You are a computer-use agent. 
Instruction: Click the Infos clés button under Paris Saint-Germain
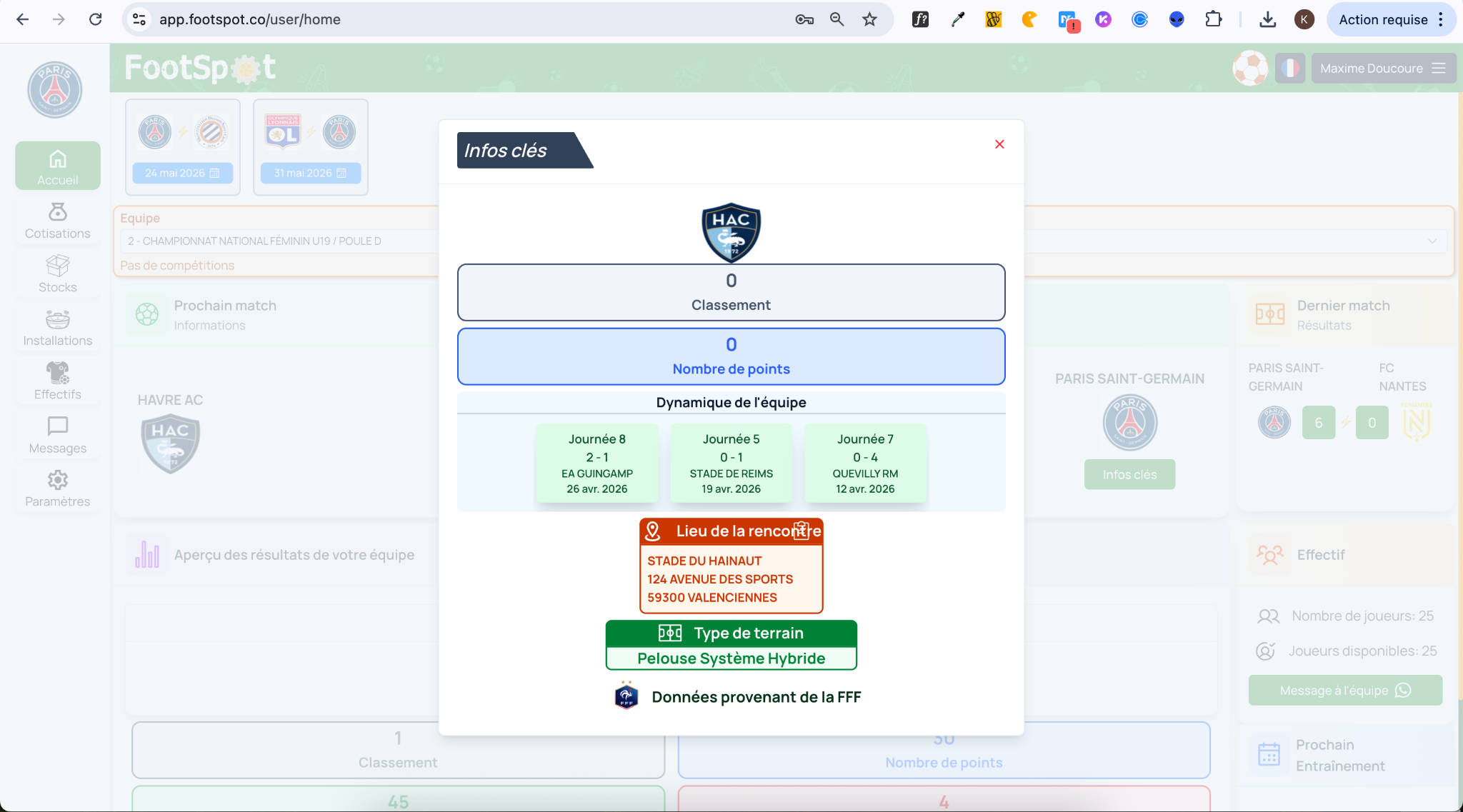point(1129,474)
